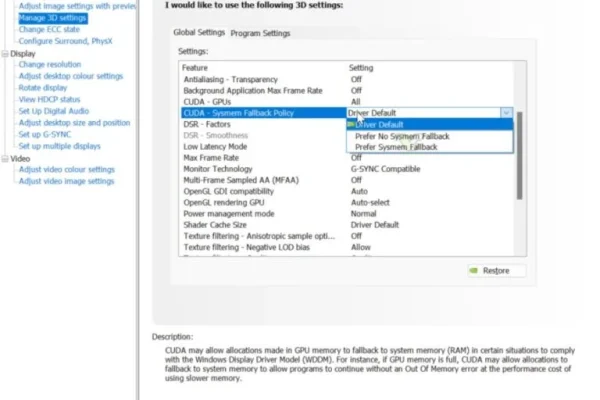Image resolution: width=600 pixels, height=400 pixels.
Task: Select Power management mode row
Action: 347,214
